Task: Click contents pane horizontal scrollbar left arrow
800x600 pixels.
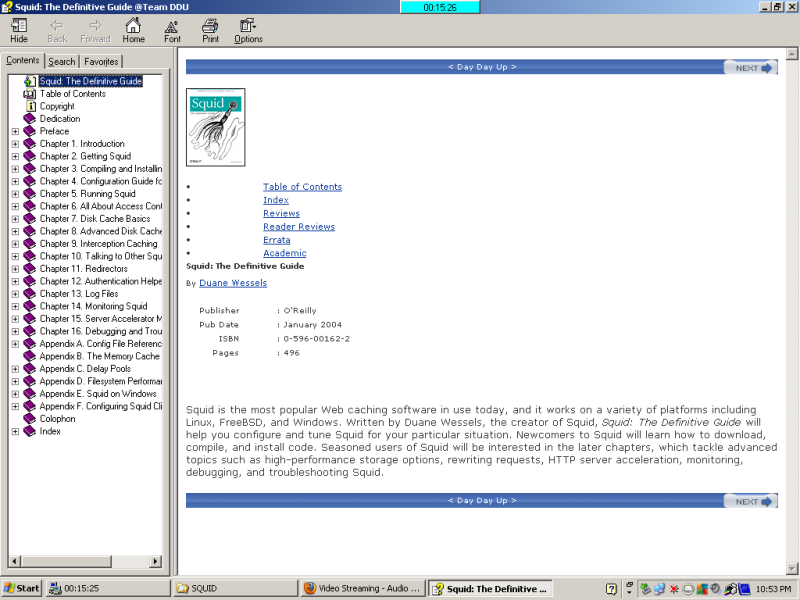Action: coord(14,561)
